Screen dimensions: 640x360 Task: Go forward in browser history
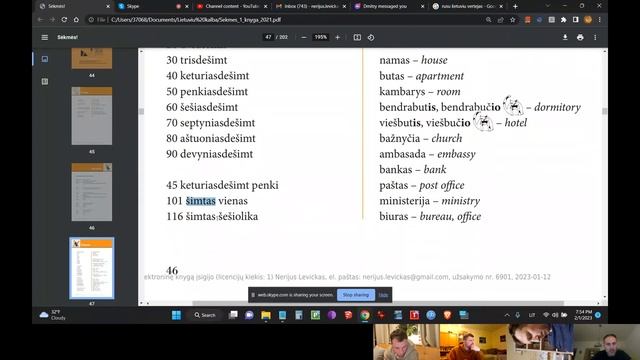point(52,20)
